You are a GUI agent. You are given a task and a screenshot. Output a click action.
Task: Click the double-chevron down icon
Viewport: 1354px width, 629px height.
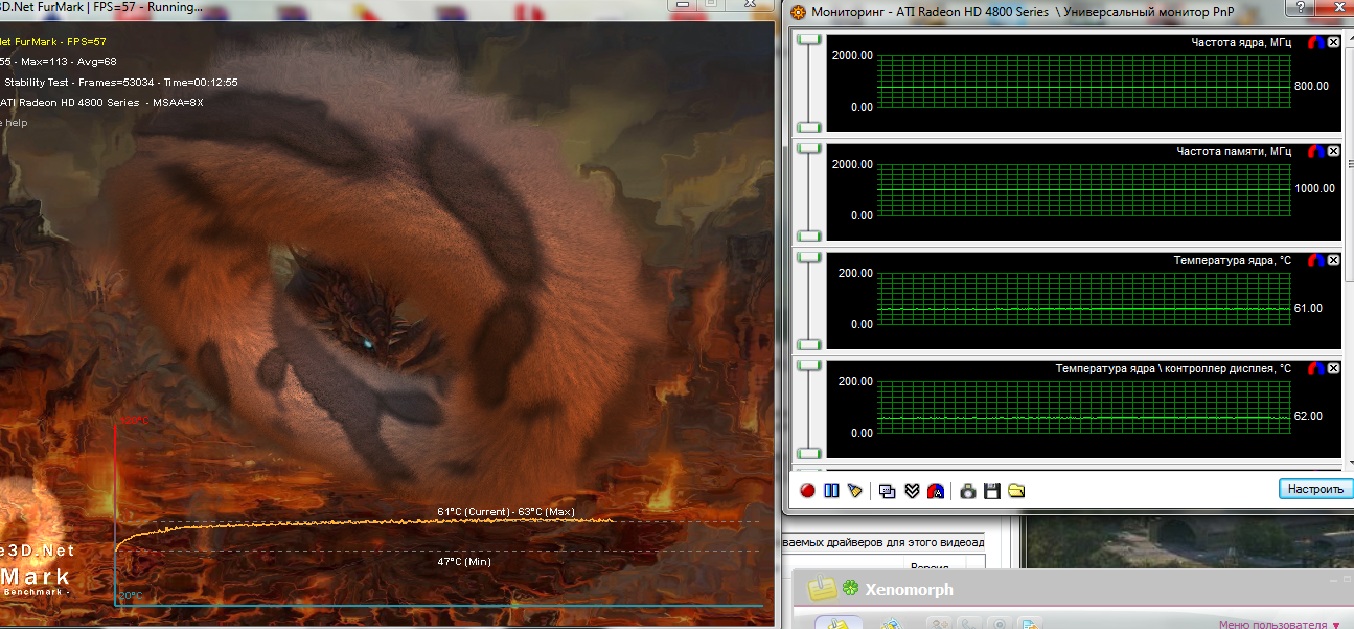click(x=911, y=491)
